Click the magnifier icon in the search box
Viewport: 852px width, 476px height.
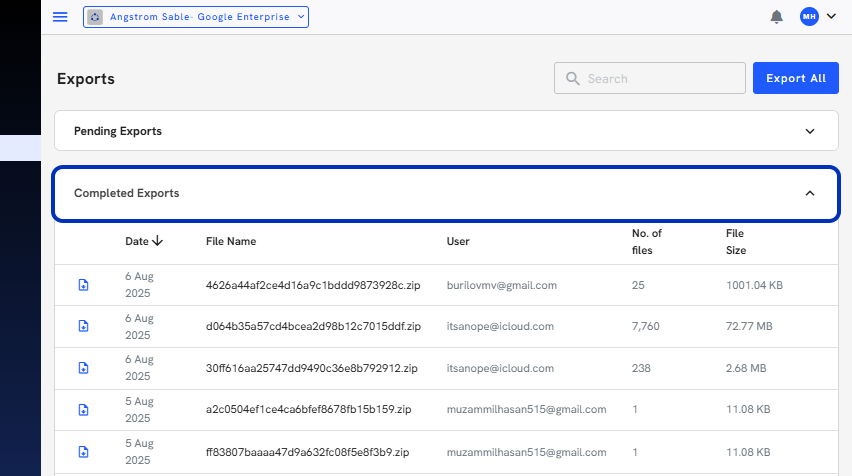click(x=573, y=78)
